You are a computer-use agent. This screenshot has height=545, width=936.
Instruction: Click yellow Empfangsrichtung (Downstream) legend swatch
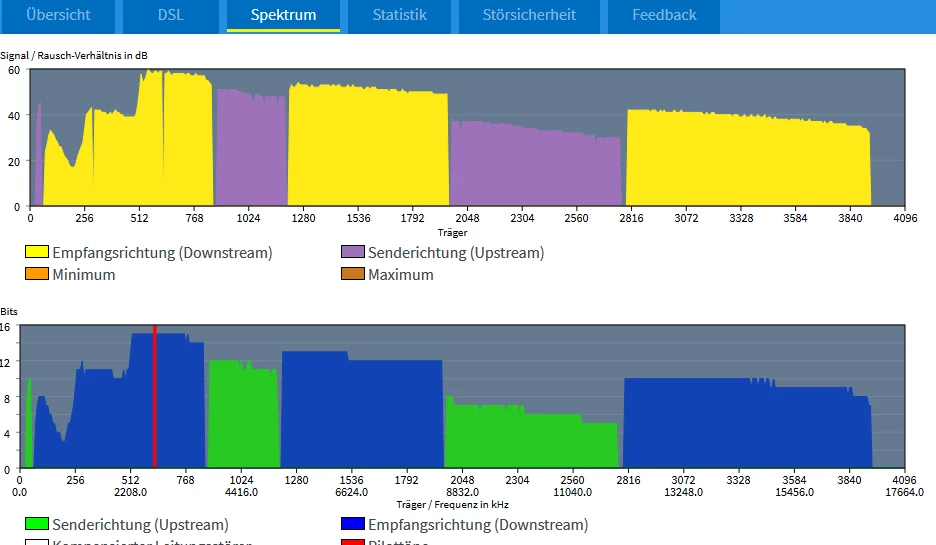pyautogui.click(x=36, y=252)
